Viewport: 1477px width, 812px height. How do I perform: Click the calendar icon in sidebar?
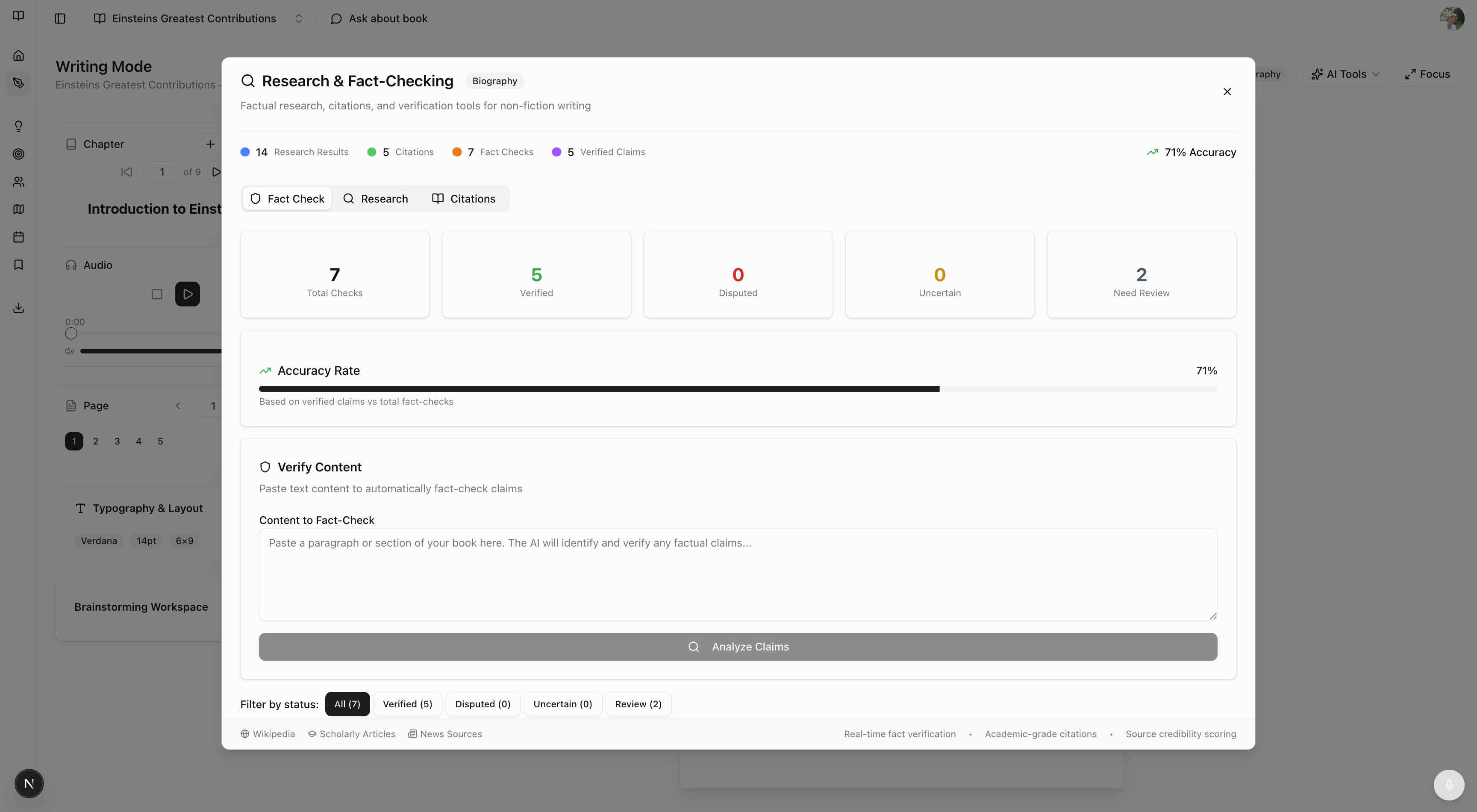click(18, 237)
